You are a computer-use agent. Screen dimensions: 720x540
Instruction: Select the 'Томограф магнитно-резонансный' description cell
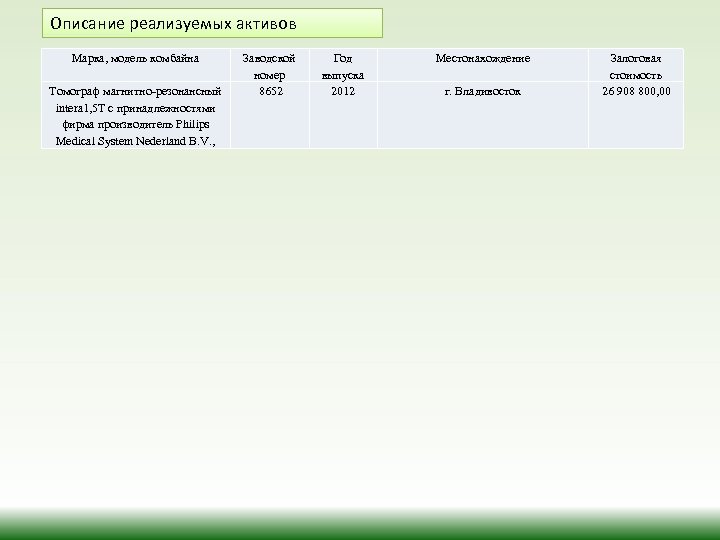coord(135,116)
